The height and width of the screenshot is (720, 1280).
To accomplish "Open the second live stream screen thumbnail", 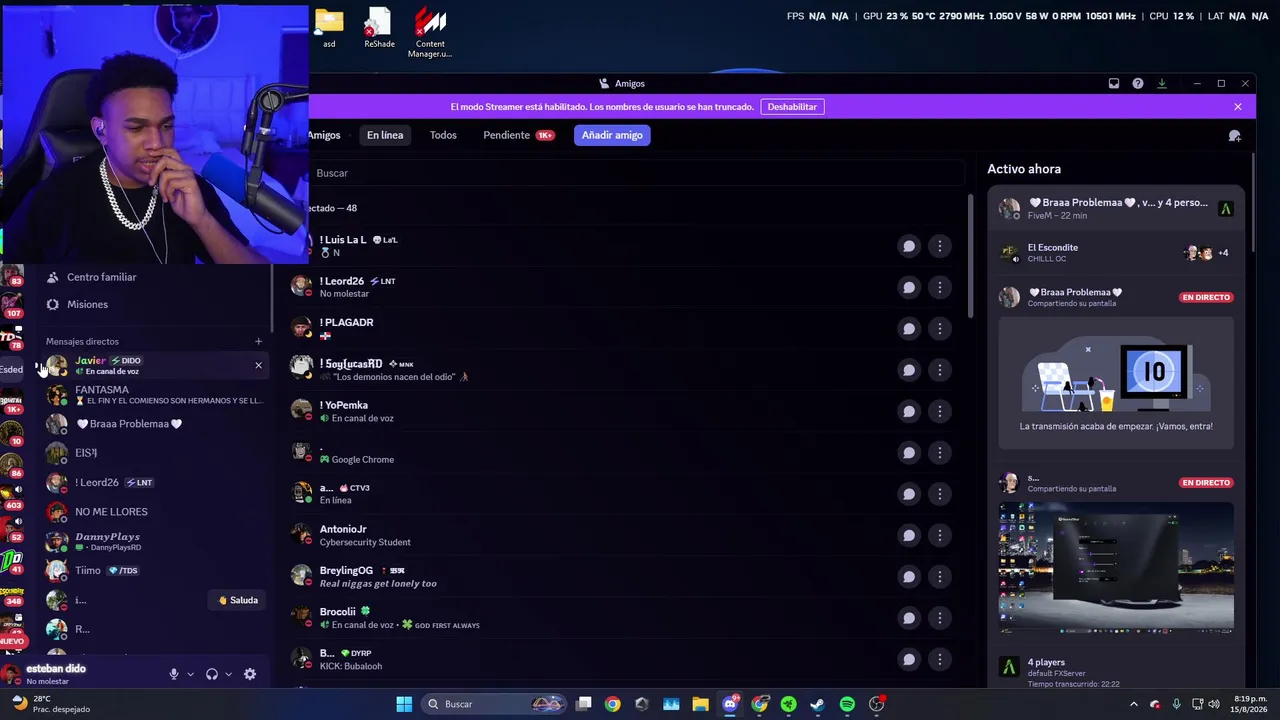I will (1116, 567).
